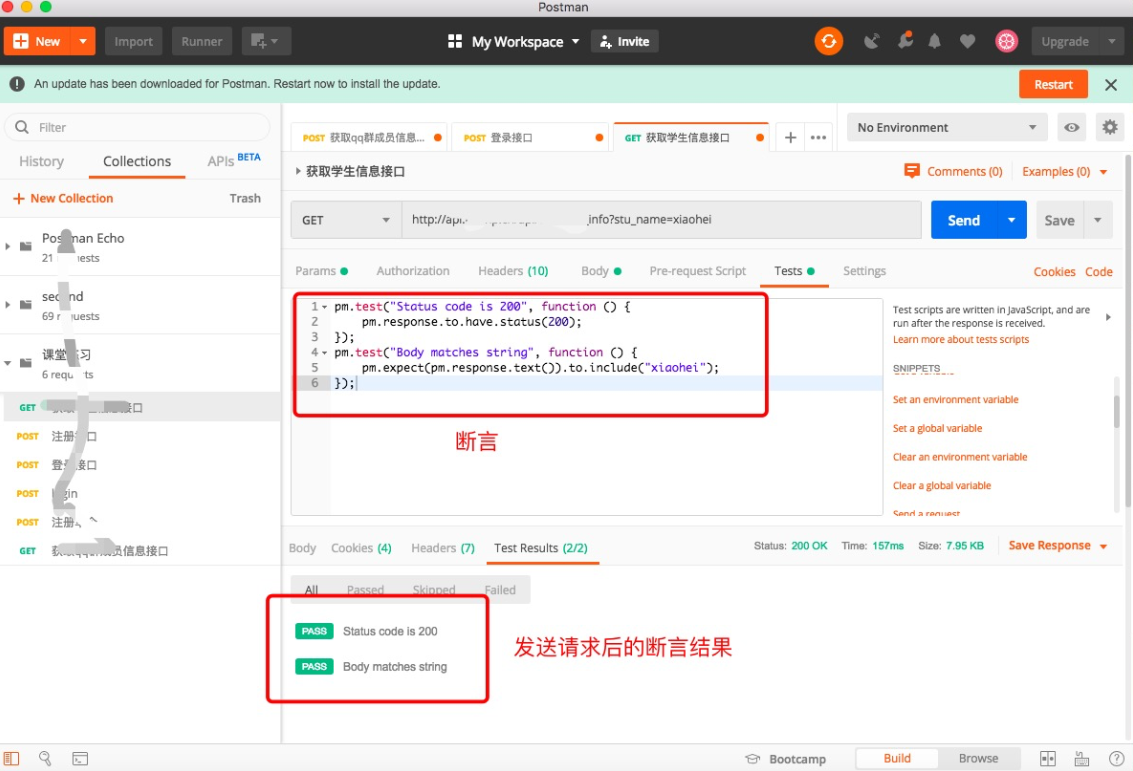Add a new request tab

(790, 137)
